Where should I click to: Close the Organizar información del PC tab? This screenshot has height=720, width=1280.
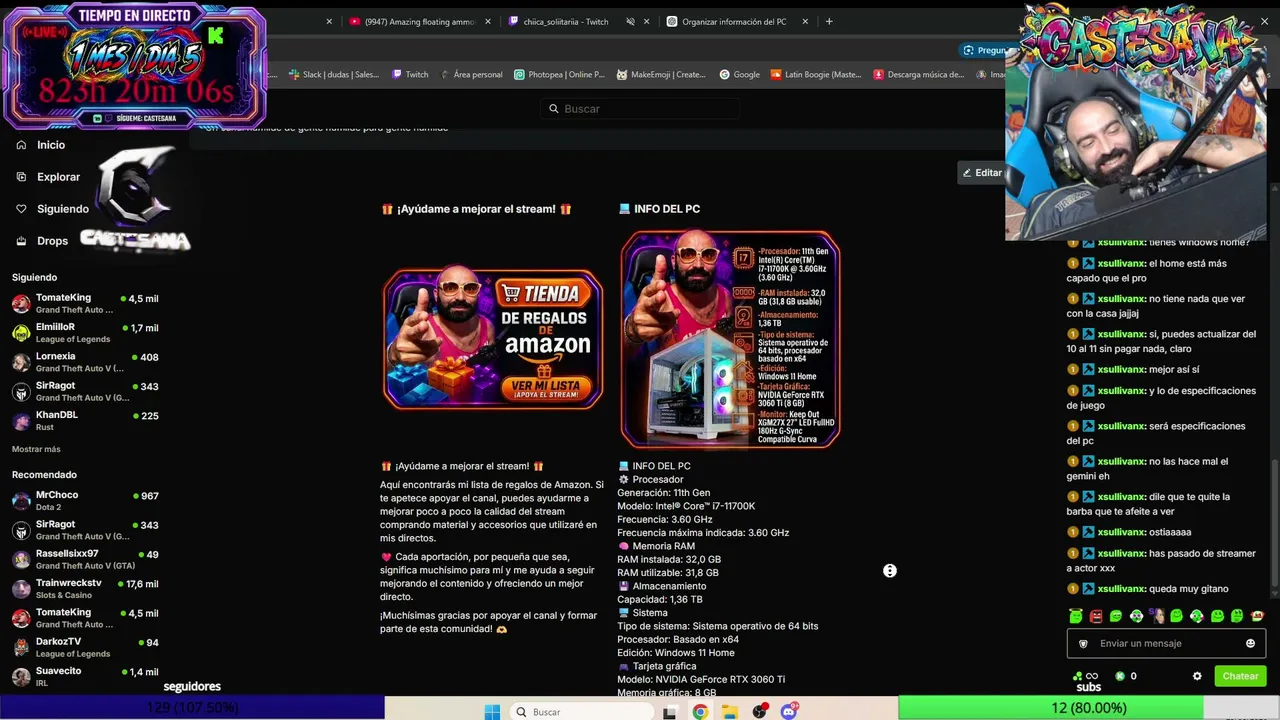tap(807, 21)
